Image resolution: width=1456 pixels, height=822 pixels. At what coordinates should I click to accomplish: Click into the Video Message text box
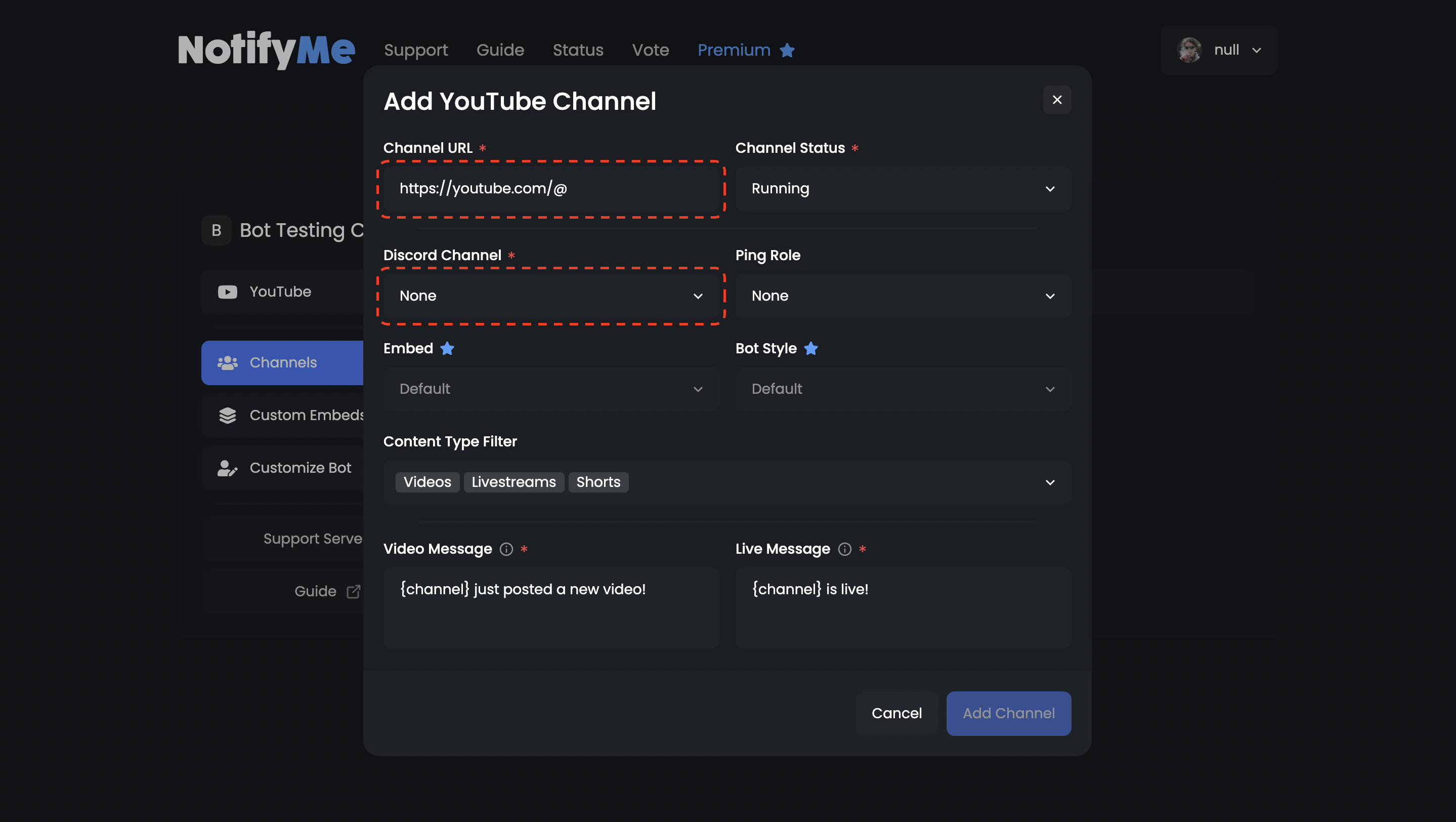pos(551,608)
